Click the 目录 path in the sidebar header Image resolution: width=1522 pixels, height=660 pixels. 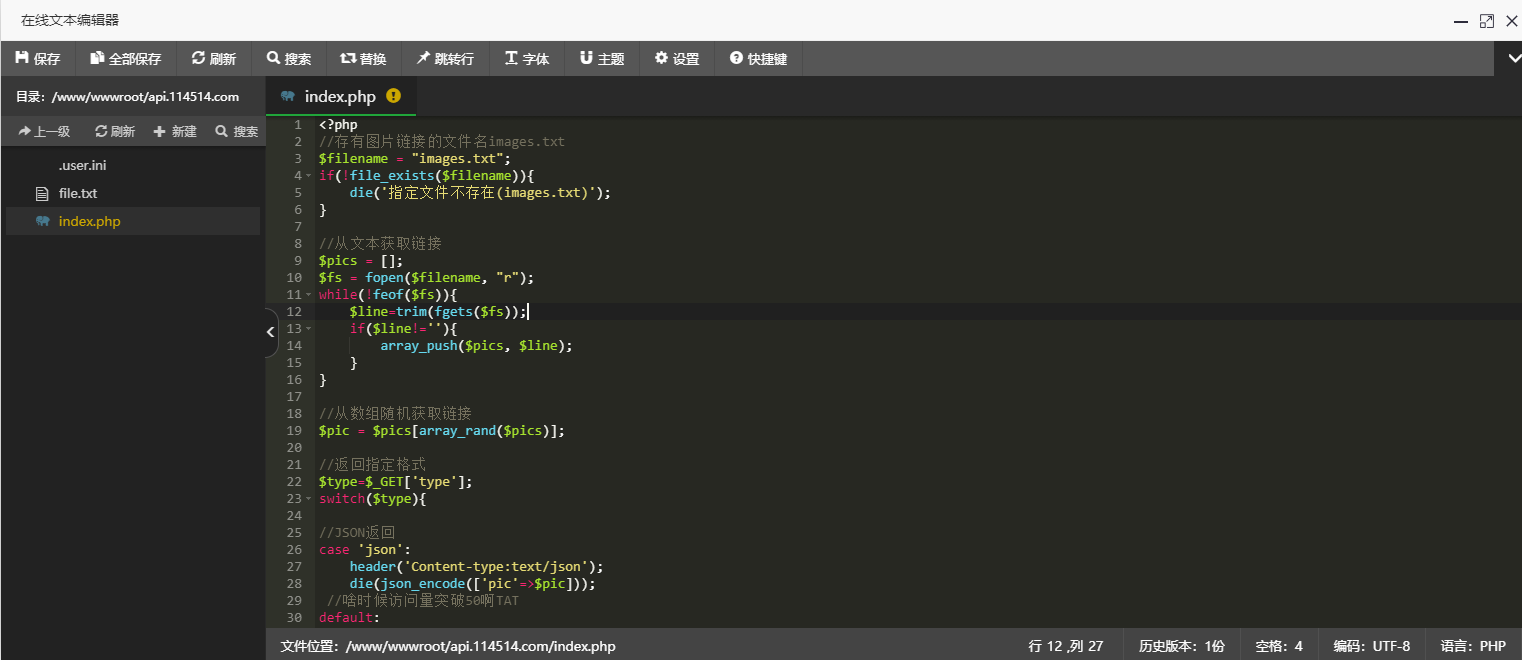127,97
